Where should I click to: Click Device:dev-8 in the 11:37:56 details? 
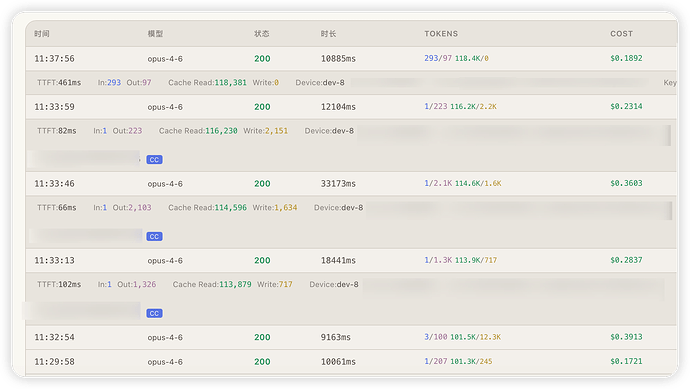pyautogui.click(x=320, y=83)
